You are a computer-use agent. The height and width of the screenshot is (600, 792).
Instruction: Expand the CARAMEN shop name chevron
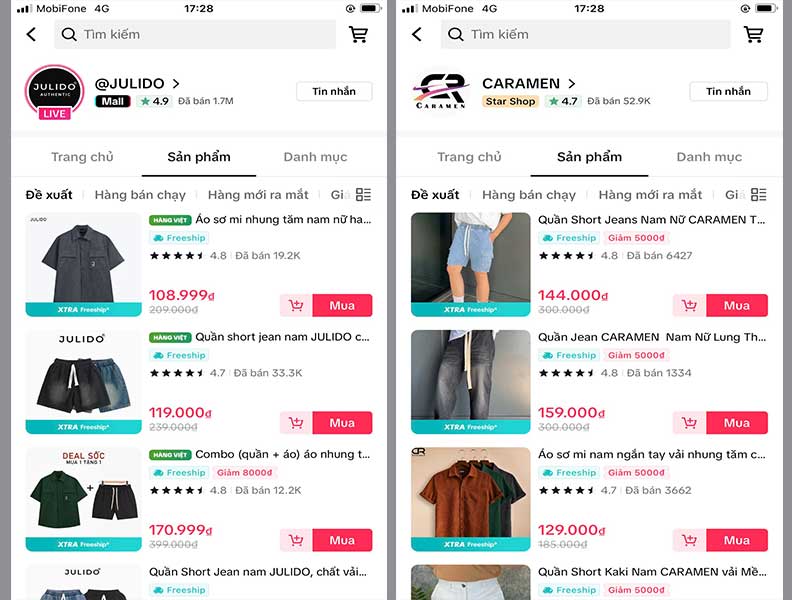point(571,83)
